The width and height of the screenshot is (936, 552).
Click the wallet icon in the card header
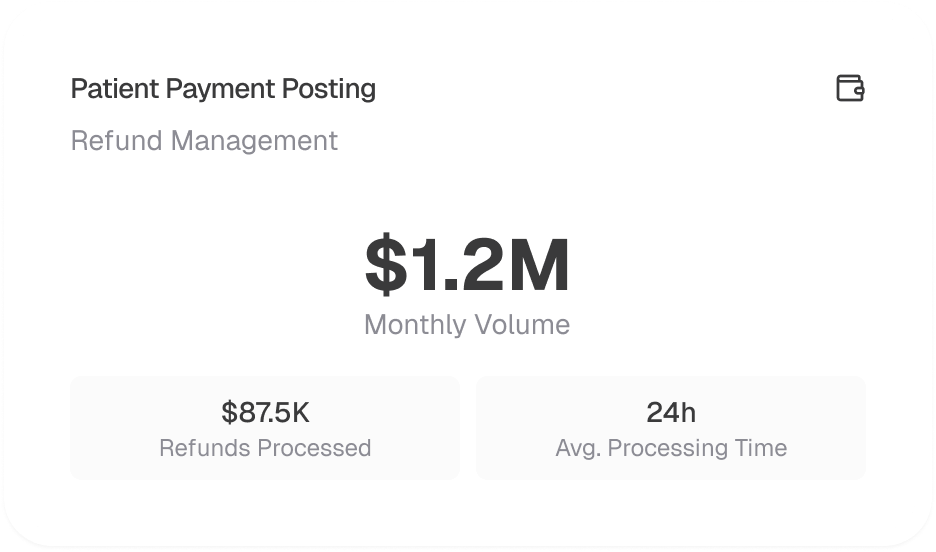[x=850, y=89]
